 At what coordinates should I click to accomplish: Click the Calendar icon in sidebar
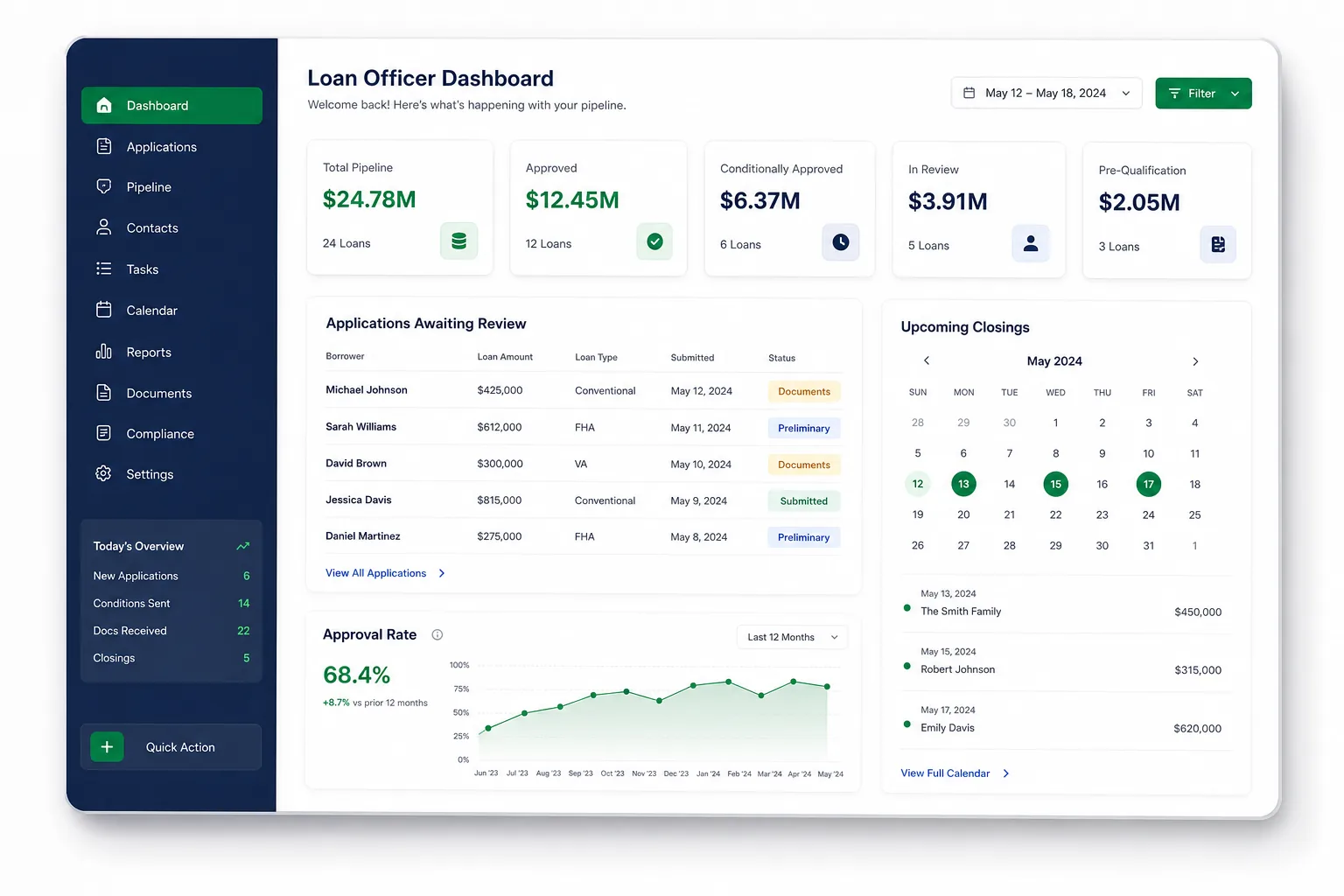pyautogui.click(x=104, y=310)
